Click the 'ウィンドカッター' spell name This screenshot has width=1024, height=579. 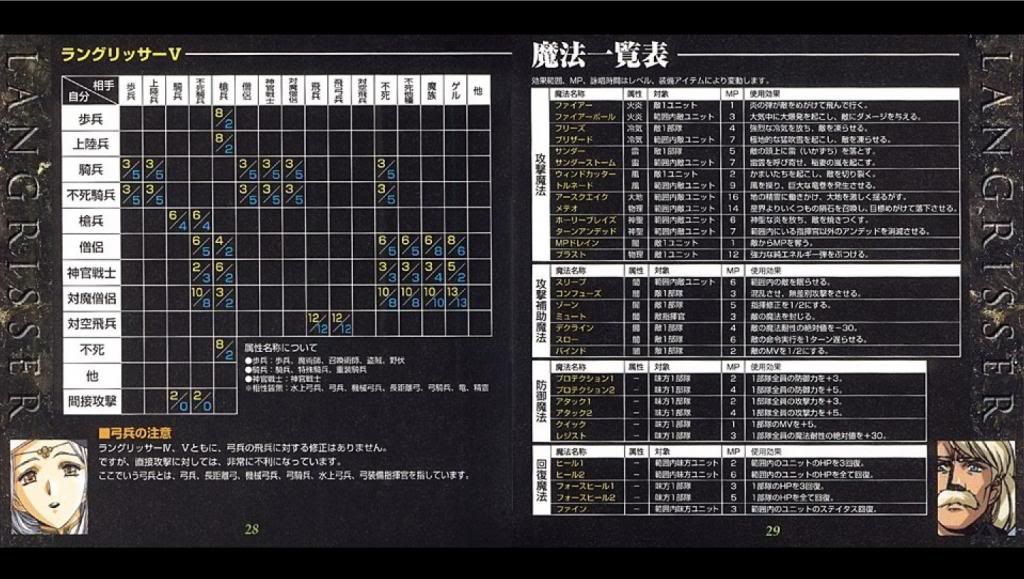click(584, 174)
